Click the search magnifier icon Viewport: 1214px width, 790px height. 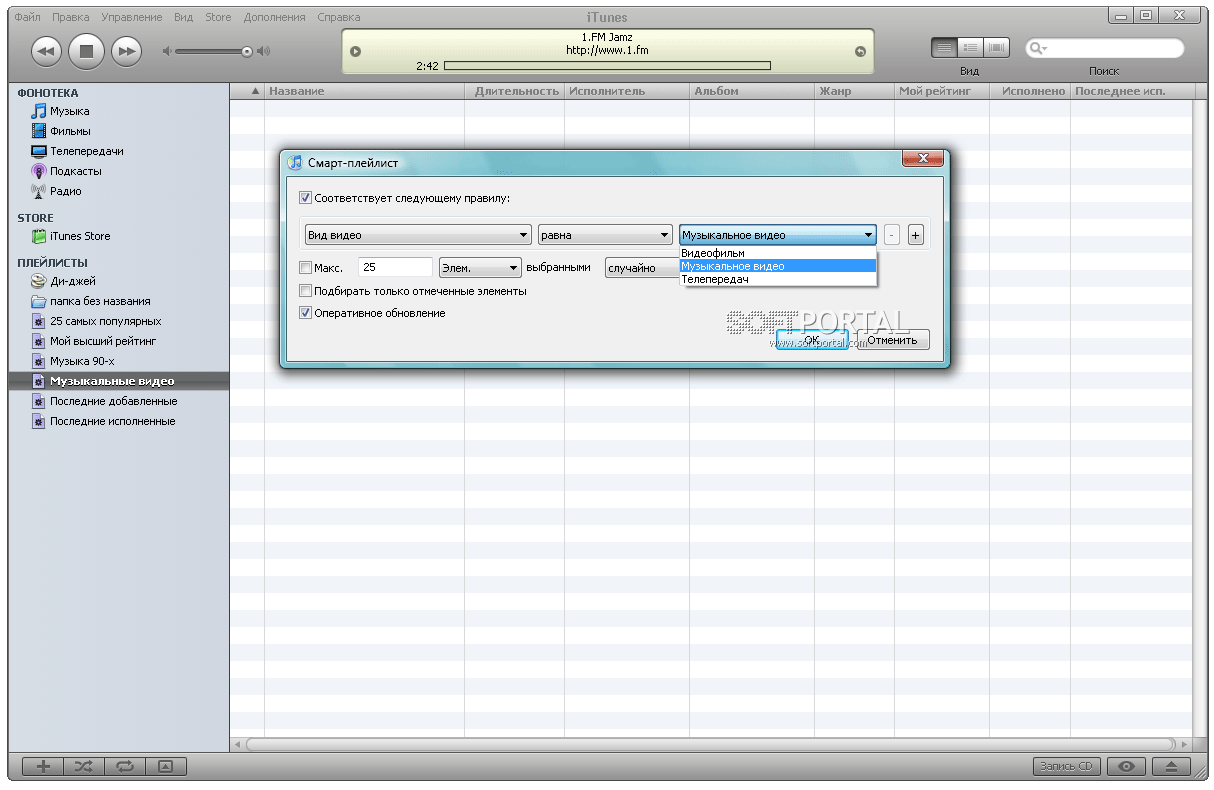click(1039, 48)
